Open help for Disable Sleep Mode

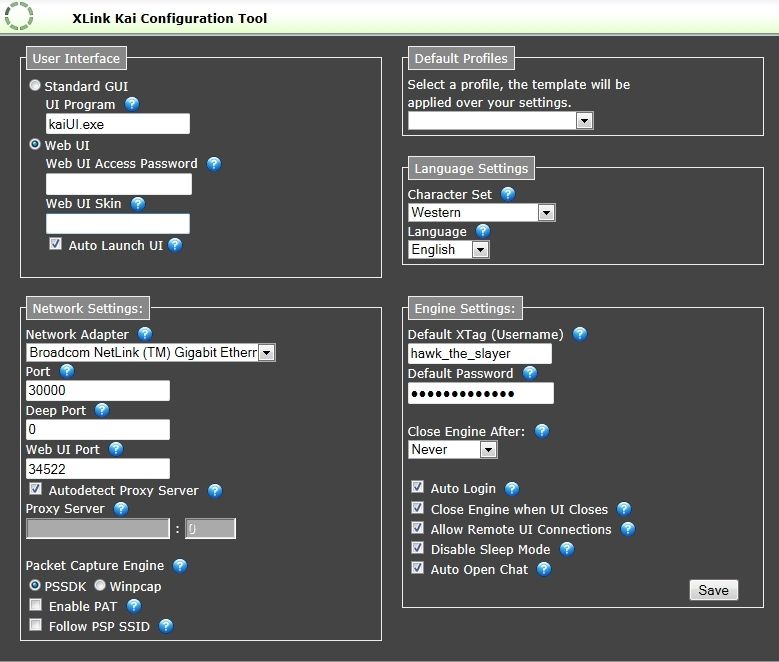(567, 549)
